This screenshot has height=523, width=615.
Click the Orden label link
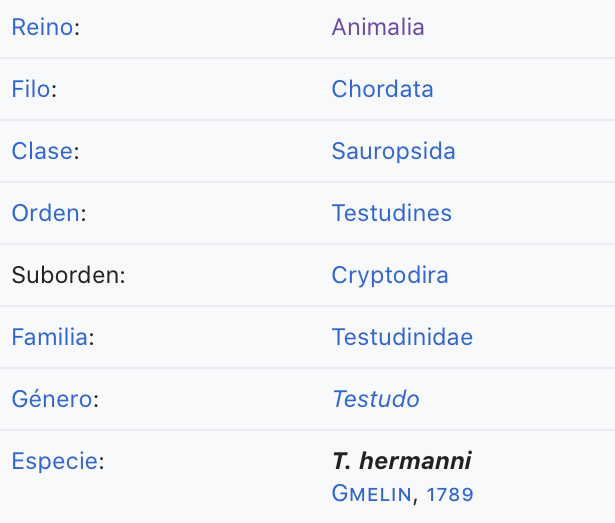pyautogui.click(x=46, y=213)
